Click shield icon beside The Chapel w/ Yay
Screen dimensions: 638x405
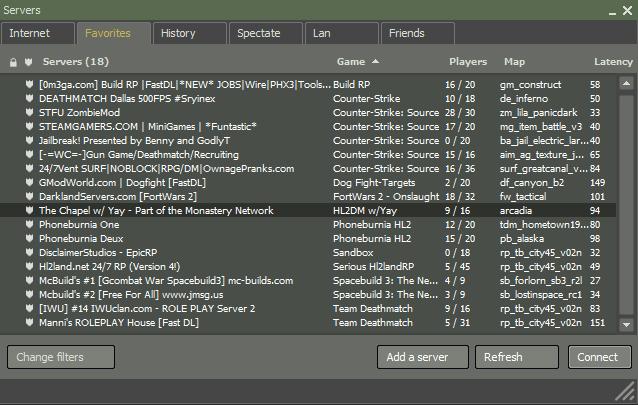(x=29, y=210)
